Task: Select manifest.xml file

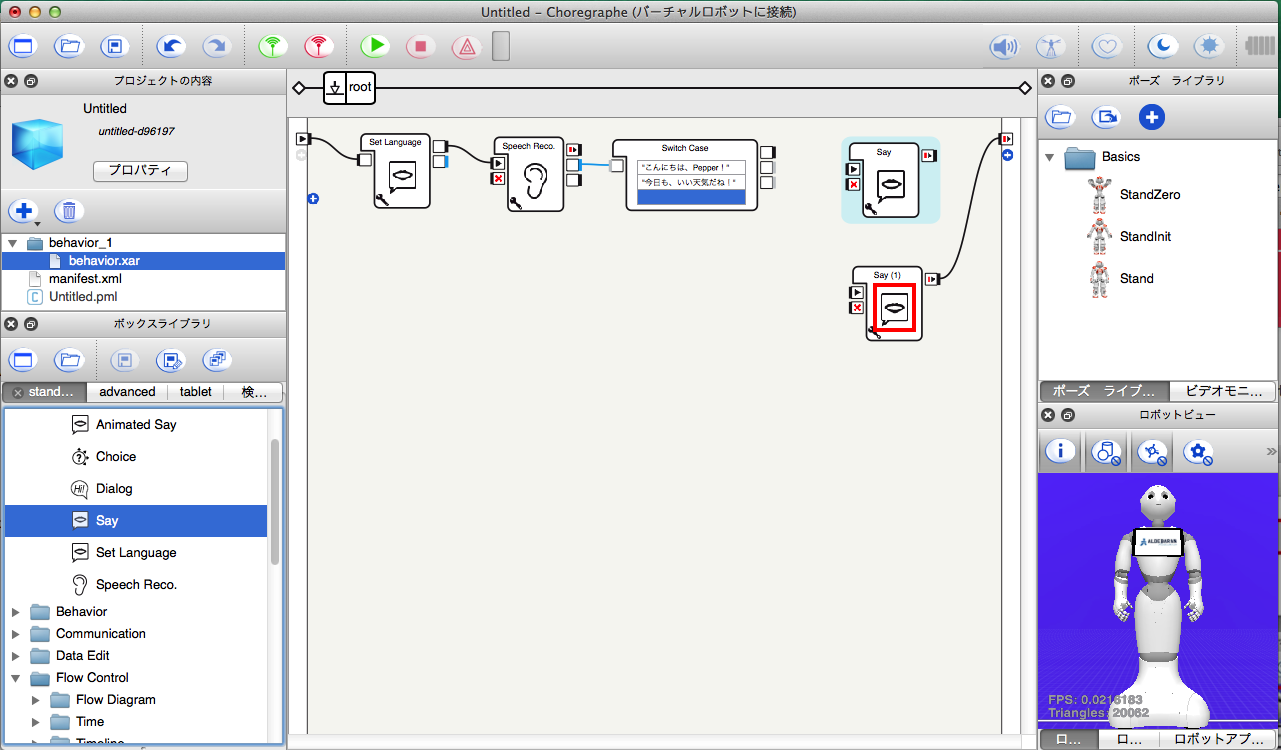Action: coord(85,279)
